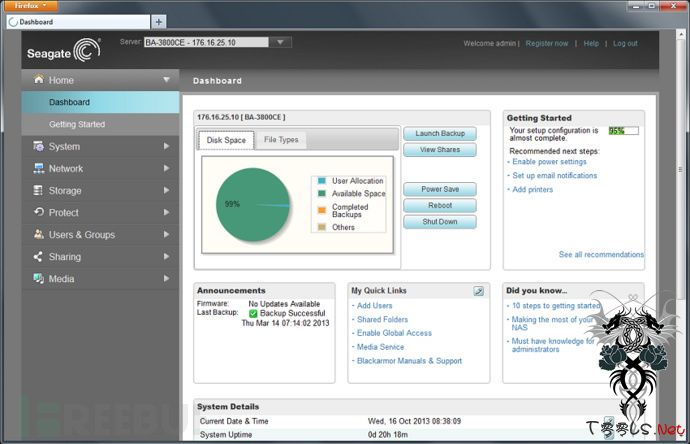The height and width of the screenshot is (444, 690).
Task: Expand the Sharing menu section
Action: [166, 257]
